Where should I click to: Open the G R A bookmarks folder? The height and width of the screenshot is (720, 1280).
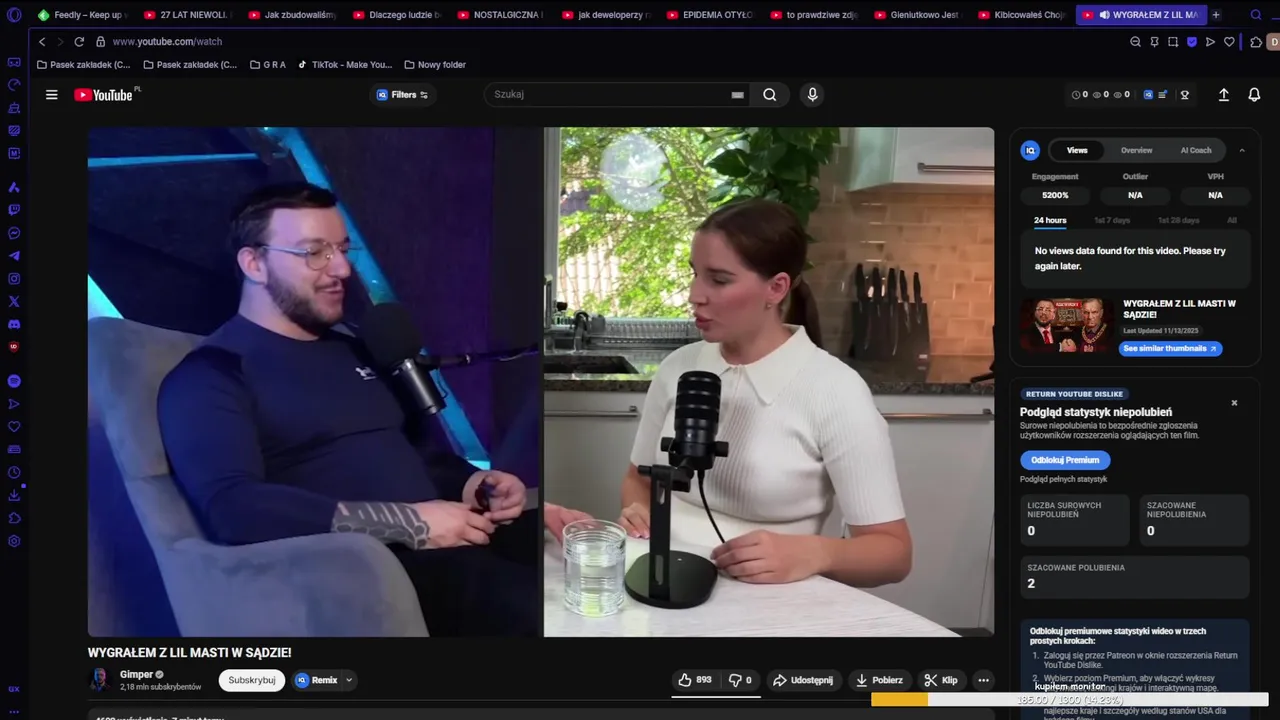click(x=267, y=65)
